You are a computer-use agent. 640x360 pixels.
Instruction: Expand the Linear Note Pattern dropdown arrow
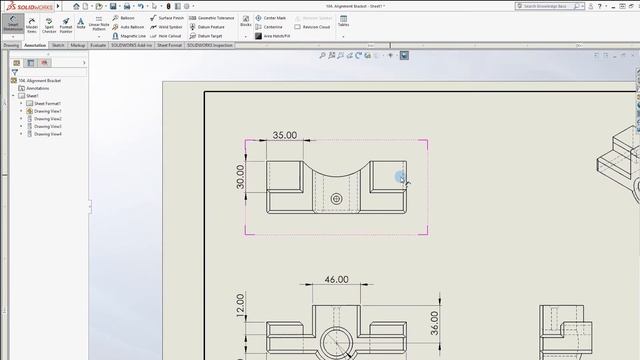(x=99, y=37)
